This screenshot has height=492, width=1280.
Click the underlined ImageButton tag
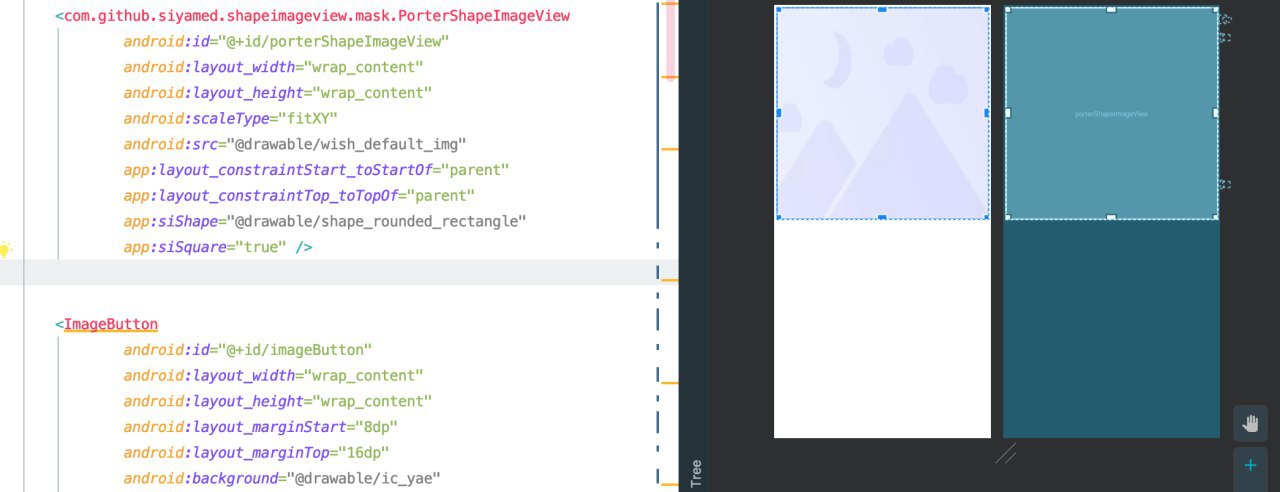click(110, 324)
